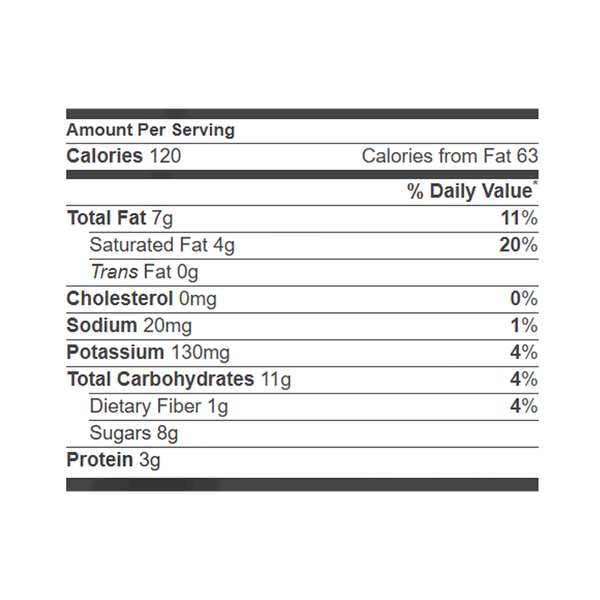Select the Calories 120 text
The height and width of the screenshot is (600, 600).
coord(123,155)
